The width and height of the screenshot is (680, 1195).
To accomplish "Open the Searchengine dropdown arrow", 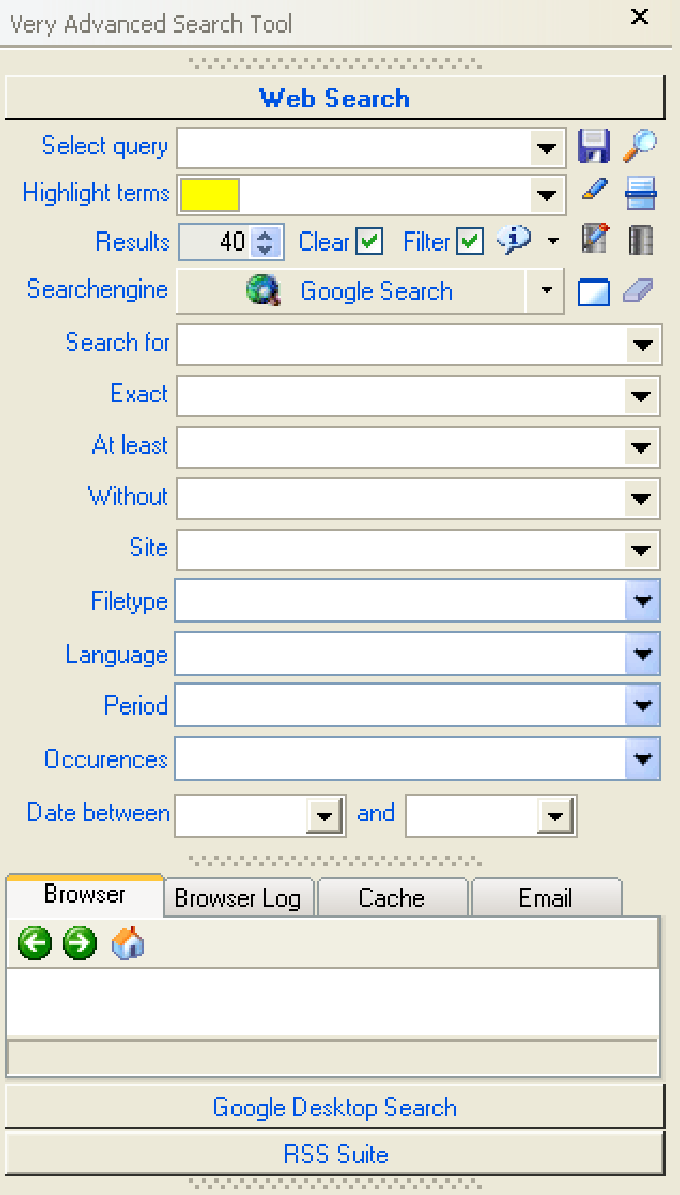I will [x=545, y=291].
